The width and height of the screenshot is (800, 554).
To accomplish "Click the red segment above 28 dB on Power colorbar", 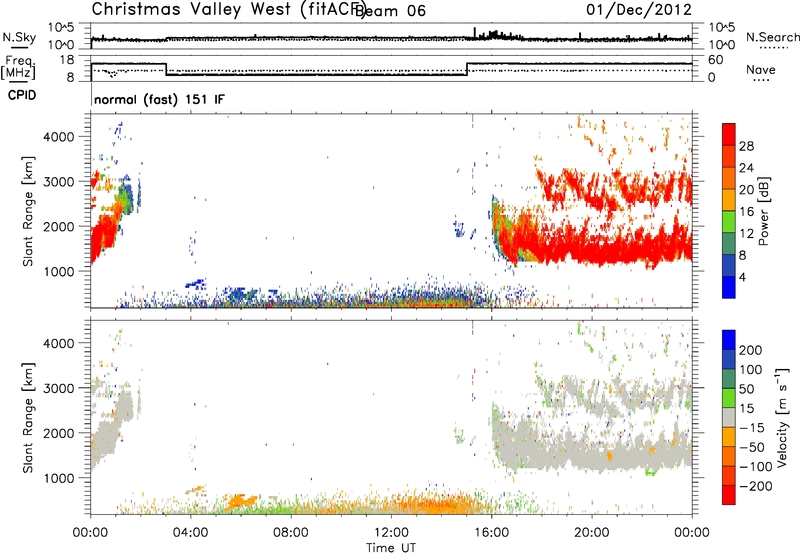I will coord(729,134).
